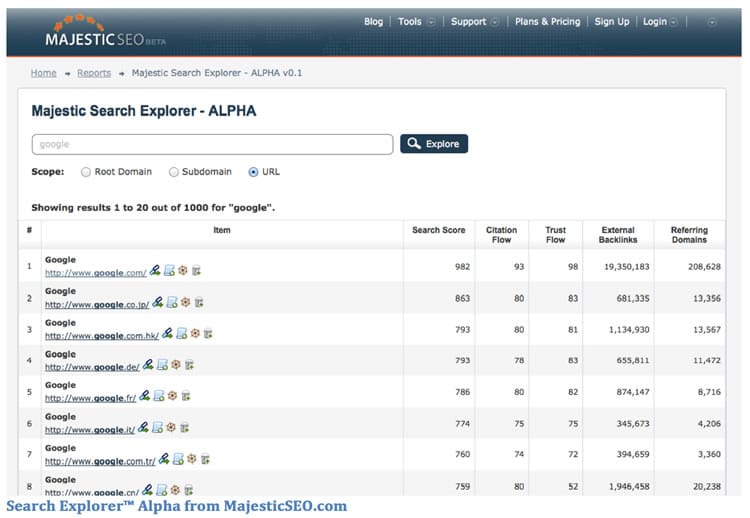Open the Sign Up page
The height and width of the screenshot is (518, 750).
612,22
